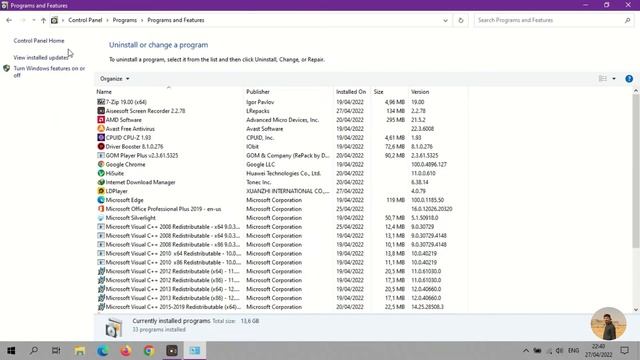Click the scrollbar up arrow
The width and height of the screenshot is (640, 360).
tap(636, 91)
